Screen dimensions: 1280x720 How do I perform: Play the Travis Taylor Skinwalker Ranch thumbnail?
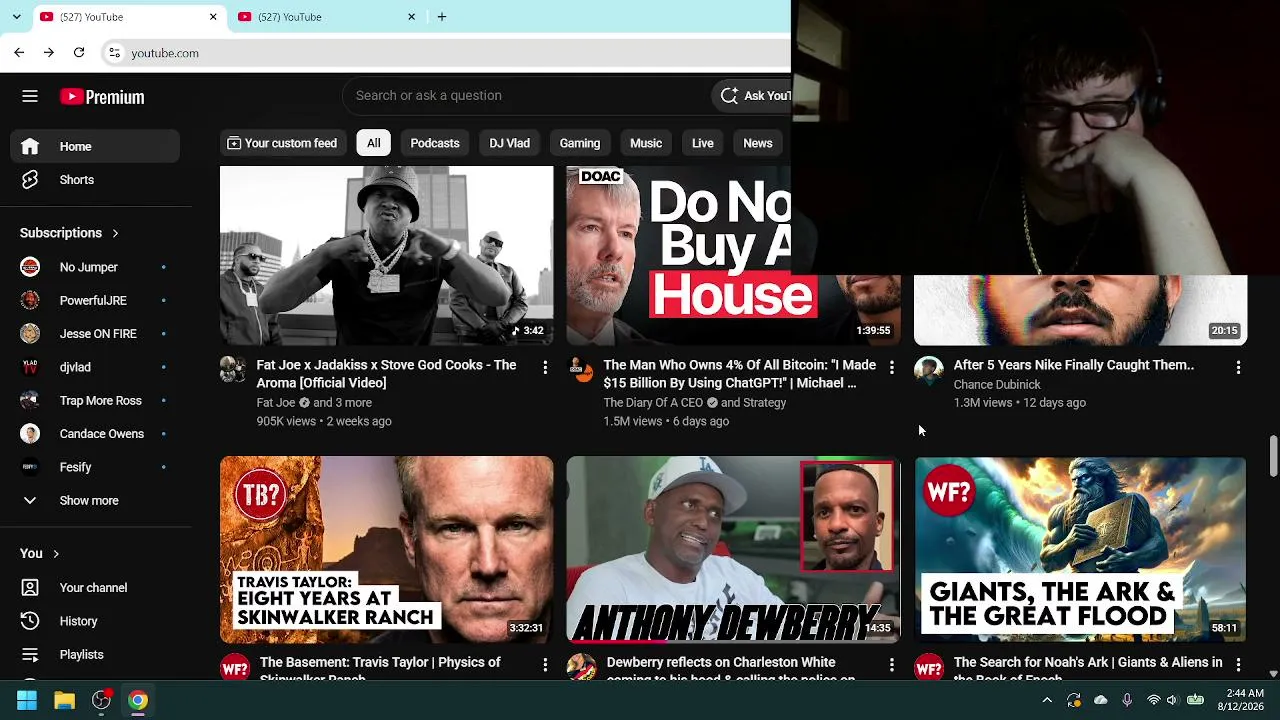pyautogui.click(x=386, y=549)
